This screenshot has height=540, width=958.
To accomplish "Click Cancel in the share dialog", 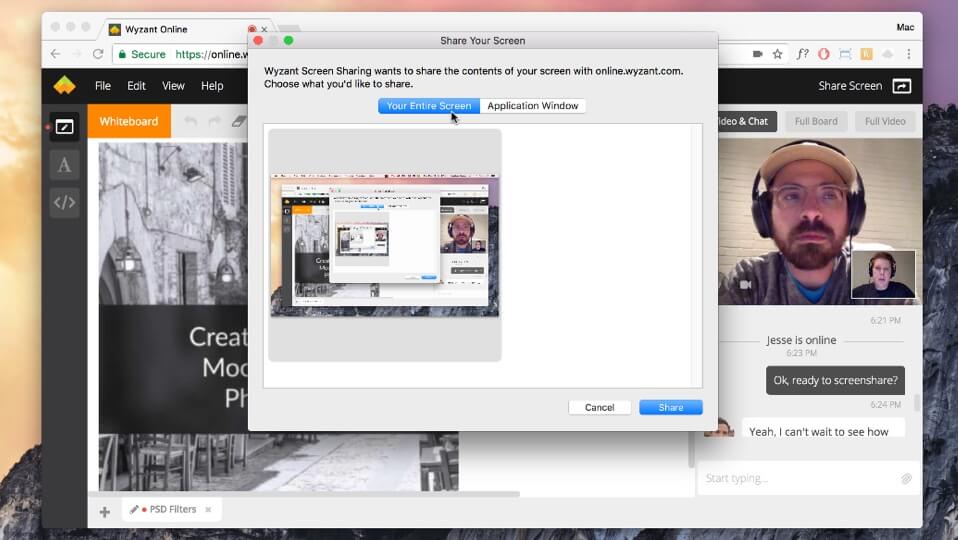I will [599, 408].
